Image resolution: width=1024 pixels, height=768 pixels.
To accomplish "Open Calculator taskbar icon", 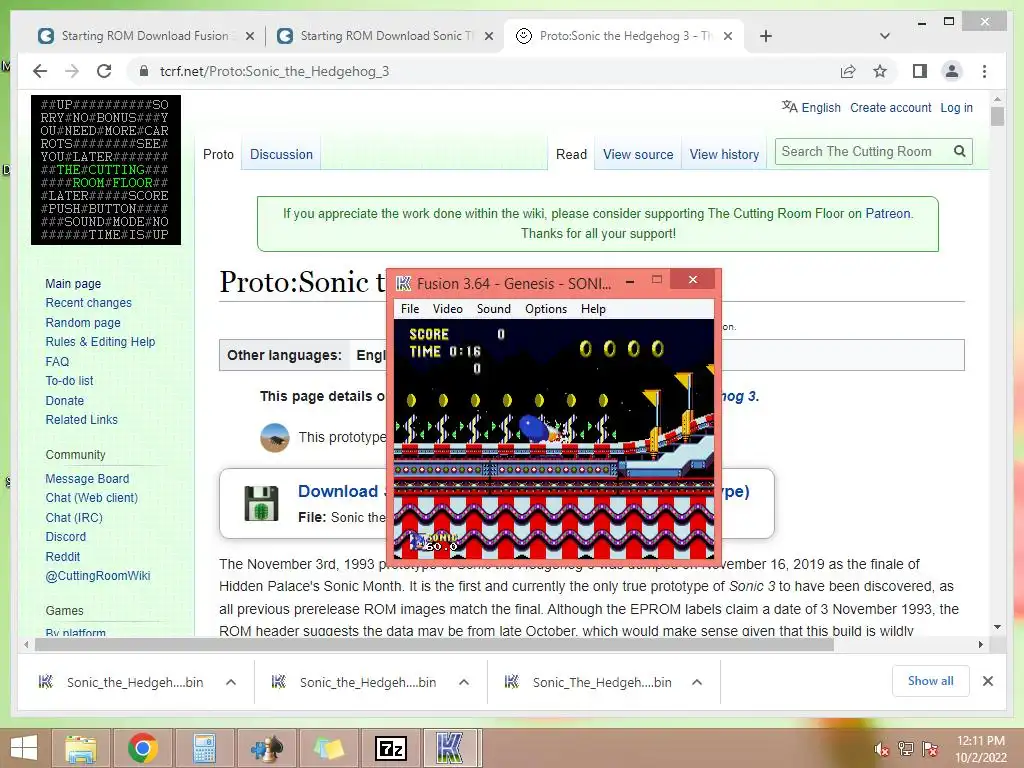I will coord(204,748).
